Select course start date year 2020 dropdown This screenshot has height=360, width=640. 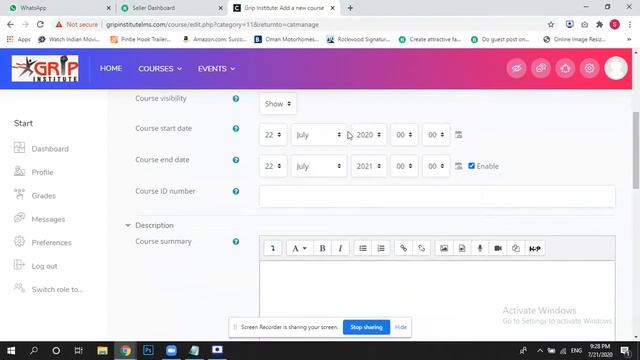coord(369,135)
